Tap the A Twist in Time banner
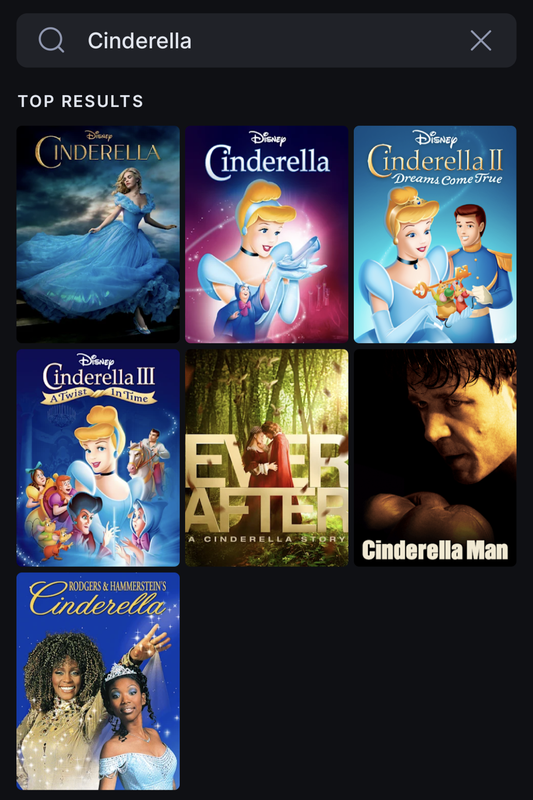The image size is (533, 800). [98, 395]
